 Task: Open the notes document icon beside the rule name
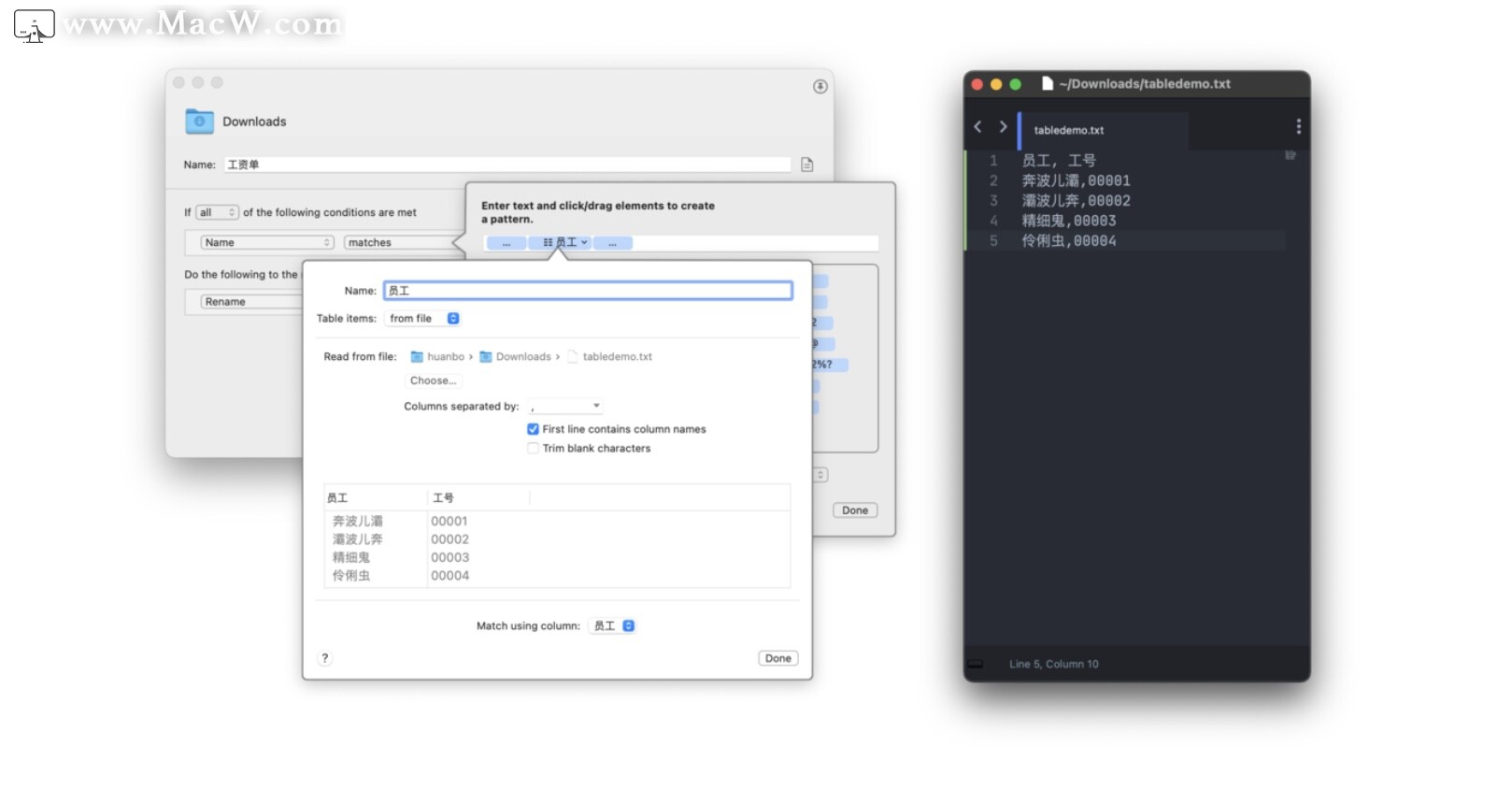pyautogui.click(x=807, y=165)
